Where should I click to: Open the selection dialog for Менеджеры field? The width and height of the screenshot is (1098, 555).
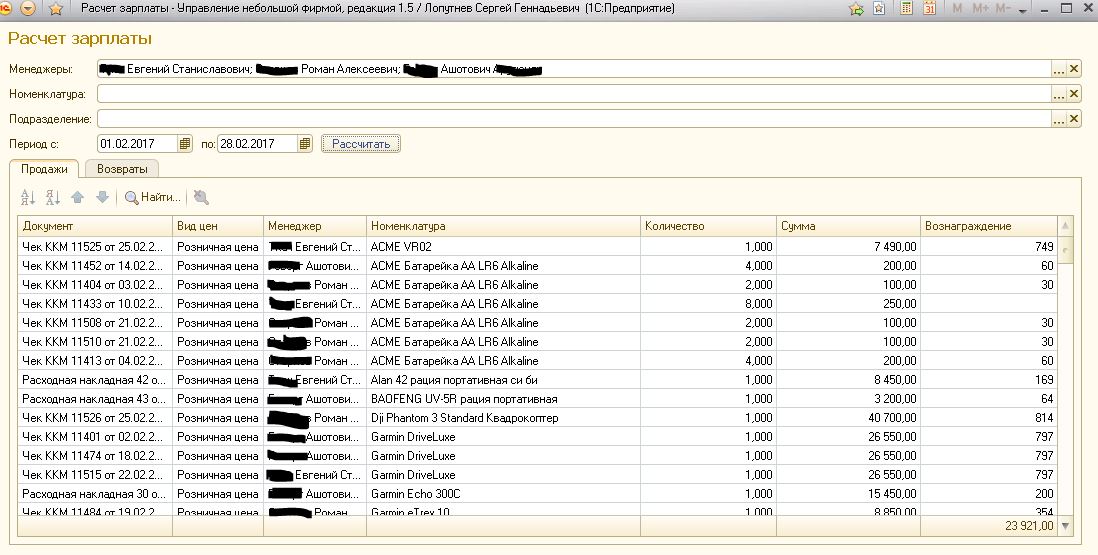click(x=1058, y=69)
